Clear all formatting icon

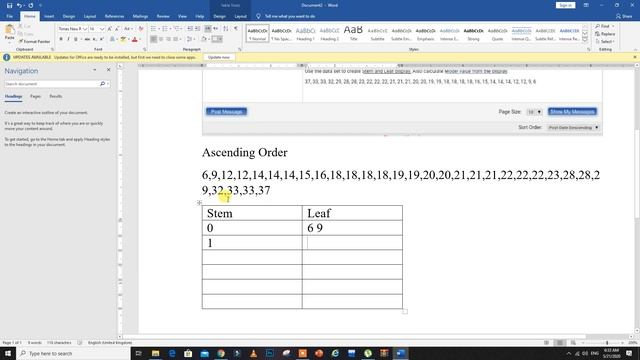coord(141,29)
